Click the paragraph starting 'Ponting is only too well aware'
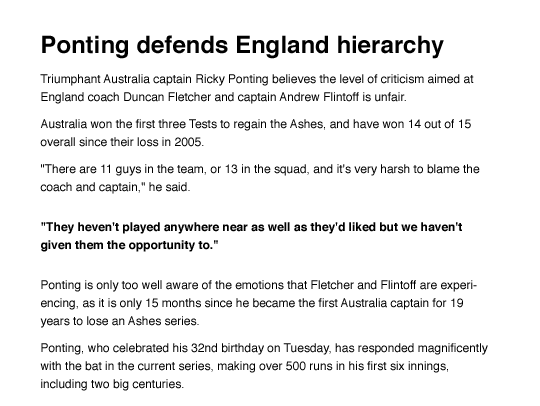 [x=259, y=303]
